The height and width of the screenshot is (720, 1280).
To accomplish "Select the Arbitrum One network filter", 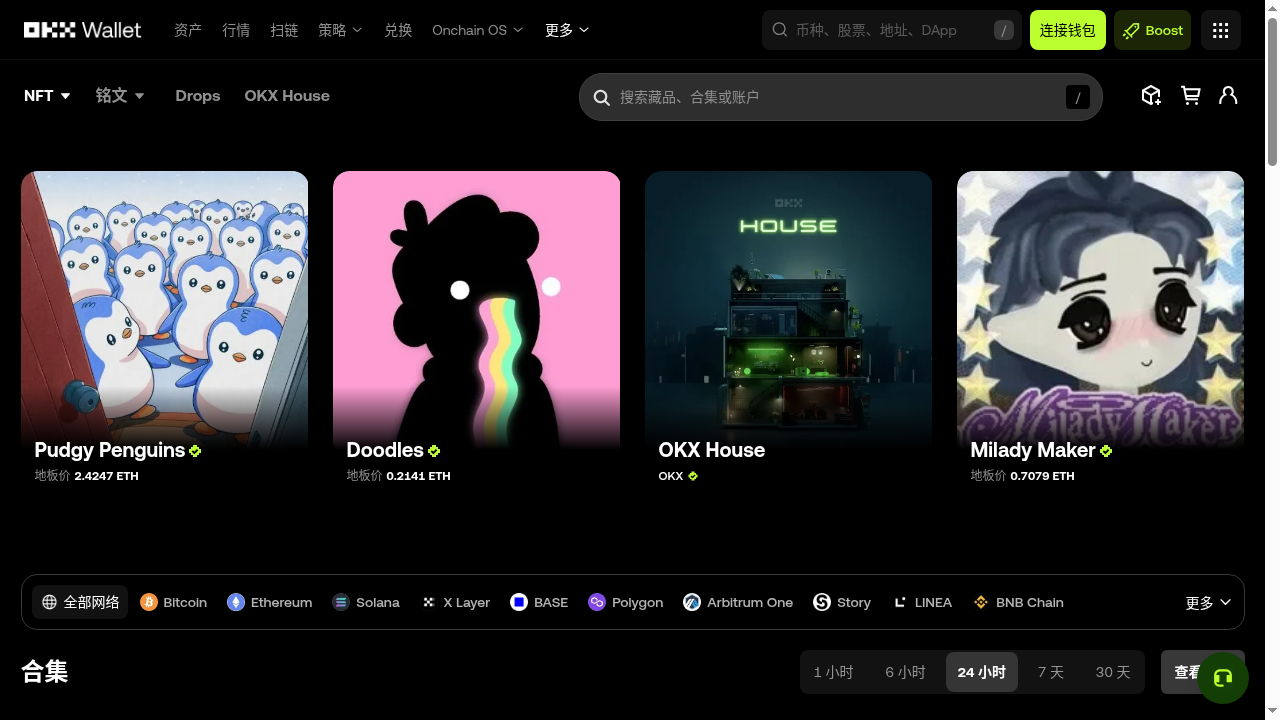I will pyautogui.click(x=738, y=602).
